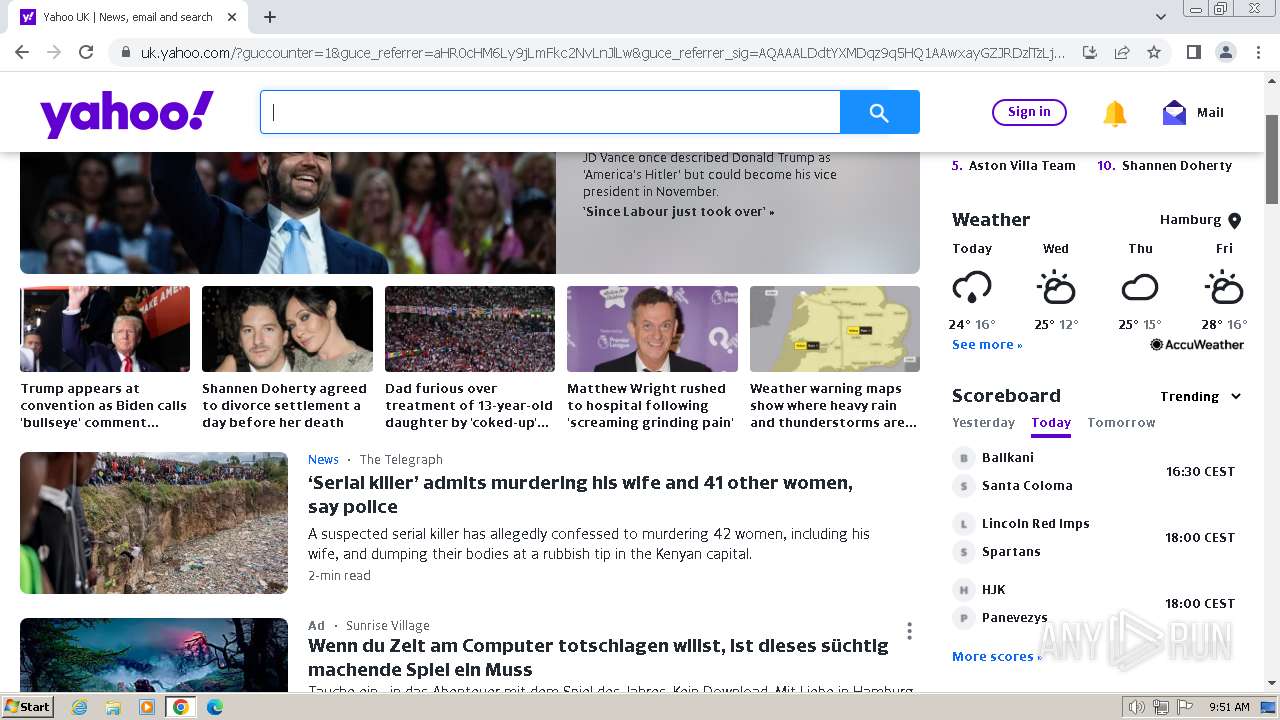Viewport: 1280px width, 720px height.
Task: Reload the page
Action: (x=86, y=52)
